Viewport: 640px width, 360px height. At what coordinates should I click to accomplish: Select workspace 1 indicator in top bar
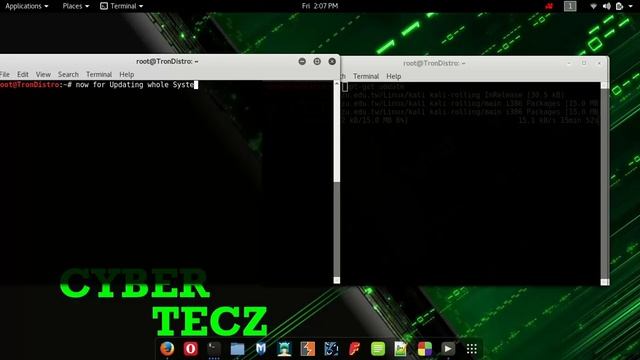[570, 6]
